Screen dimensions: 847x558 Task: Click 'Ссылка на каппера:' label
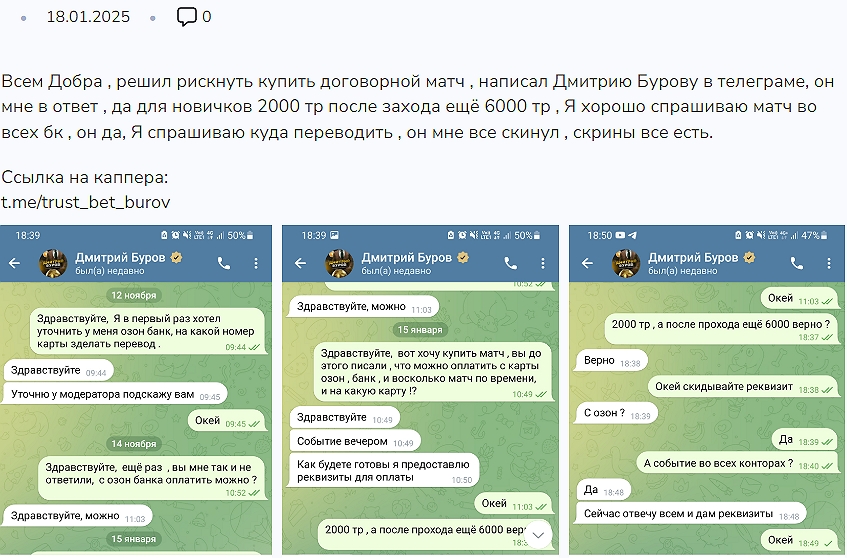(85, 177)
